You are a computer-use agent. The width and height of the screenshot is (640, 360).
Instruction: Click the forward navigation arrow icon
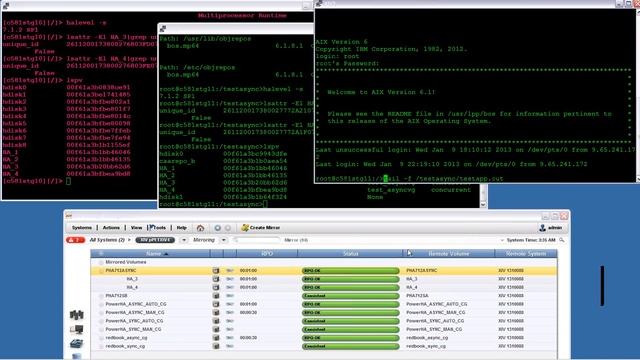(x=228, y=228)
